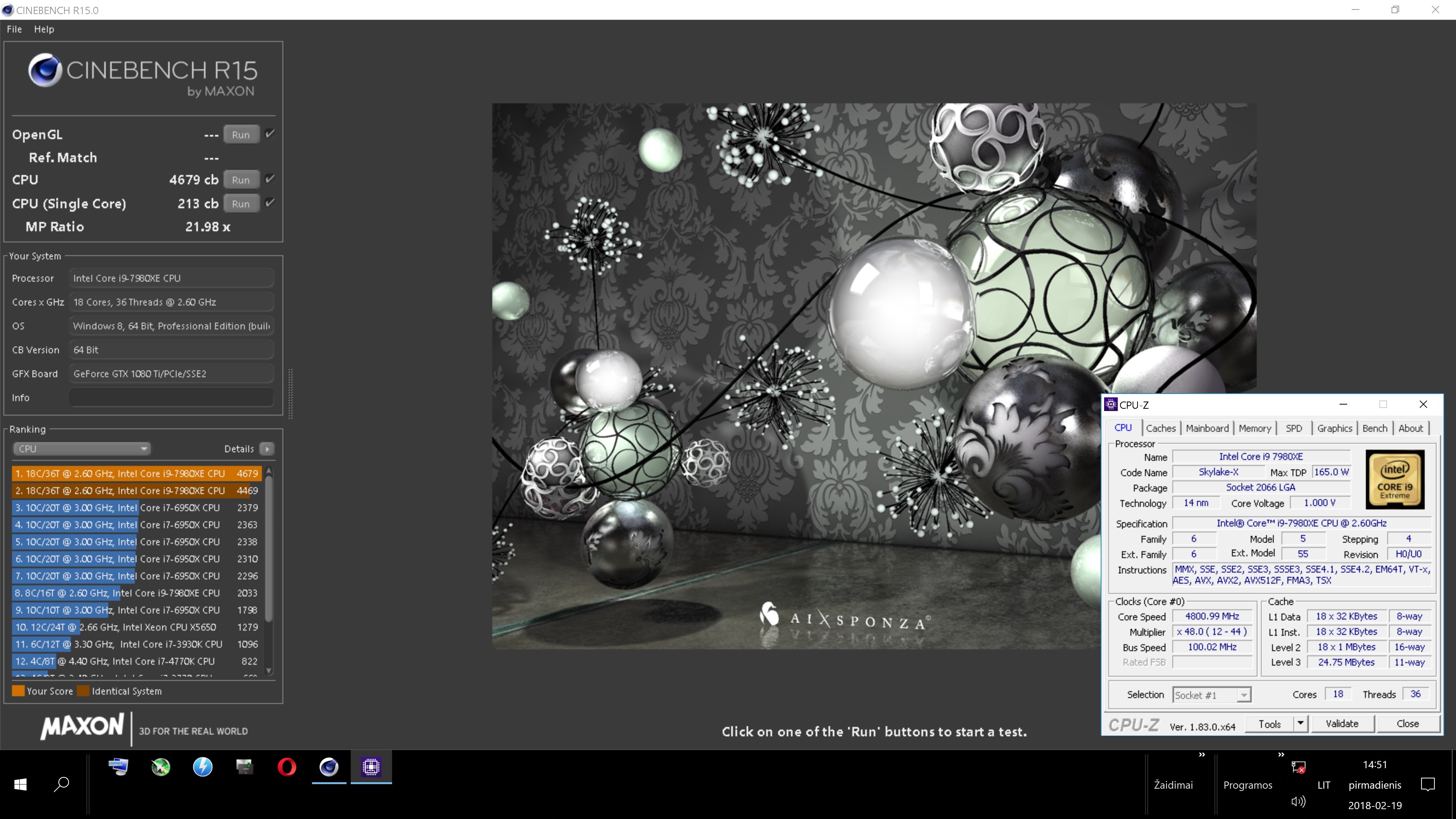Viewport: 1456px width, 819px height.
Task: Open the Ranking CPU dropdown
Action: tap(82, 449)
